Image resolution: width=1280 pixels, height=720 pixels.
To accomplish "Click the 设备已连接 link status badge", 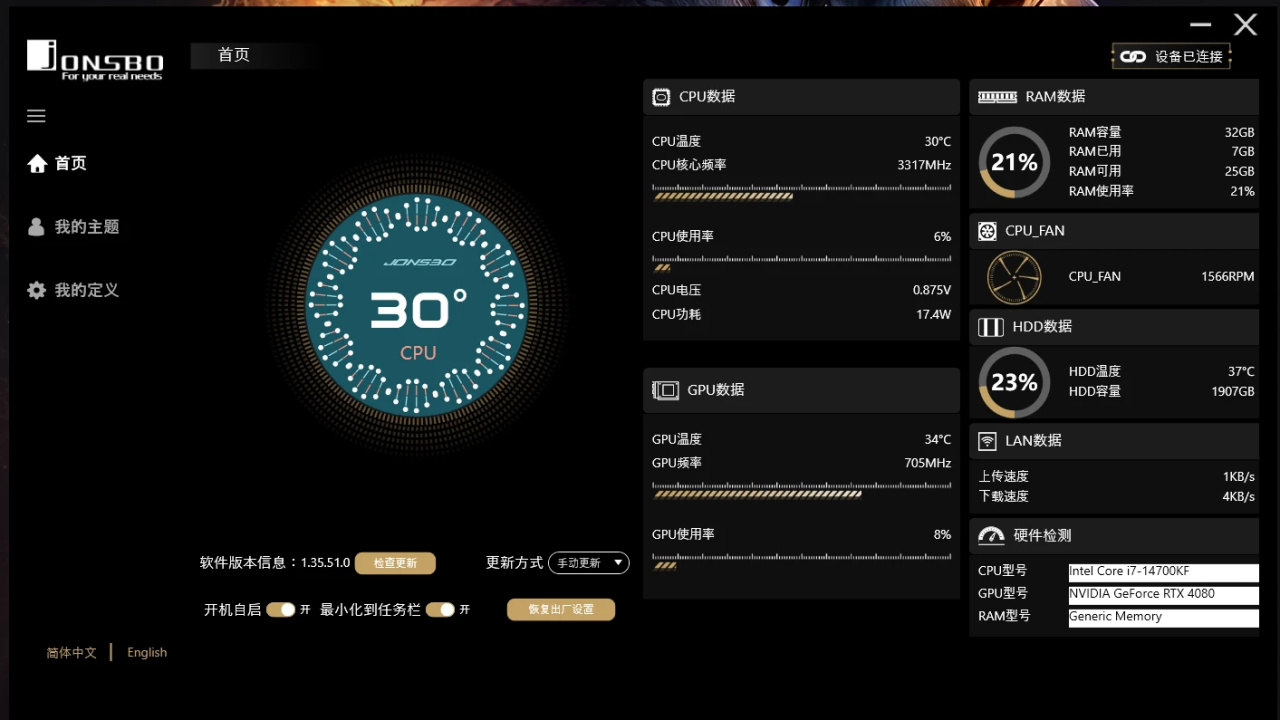I will 1171,56.
